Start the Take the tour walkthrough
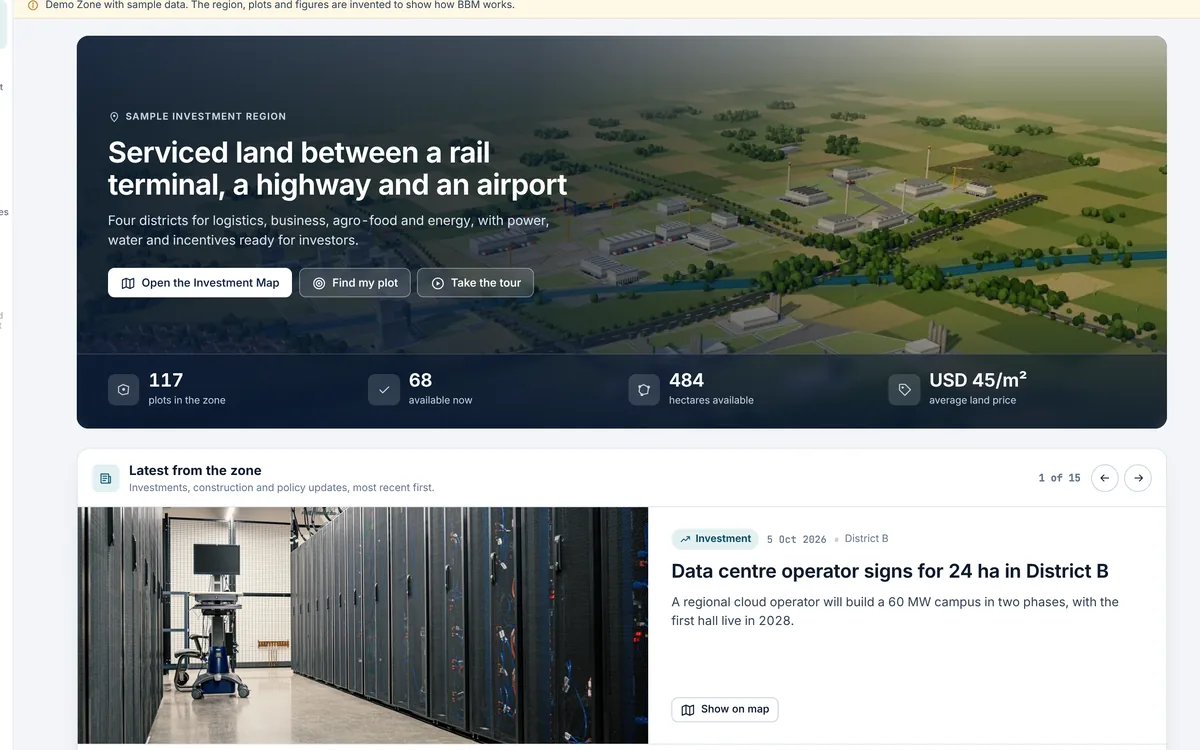1200x750 pixels. click(476, 283)
